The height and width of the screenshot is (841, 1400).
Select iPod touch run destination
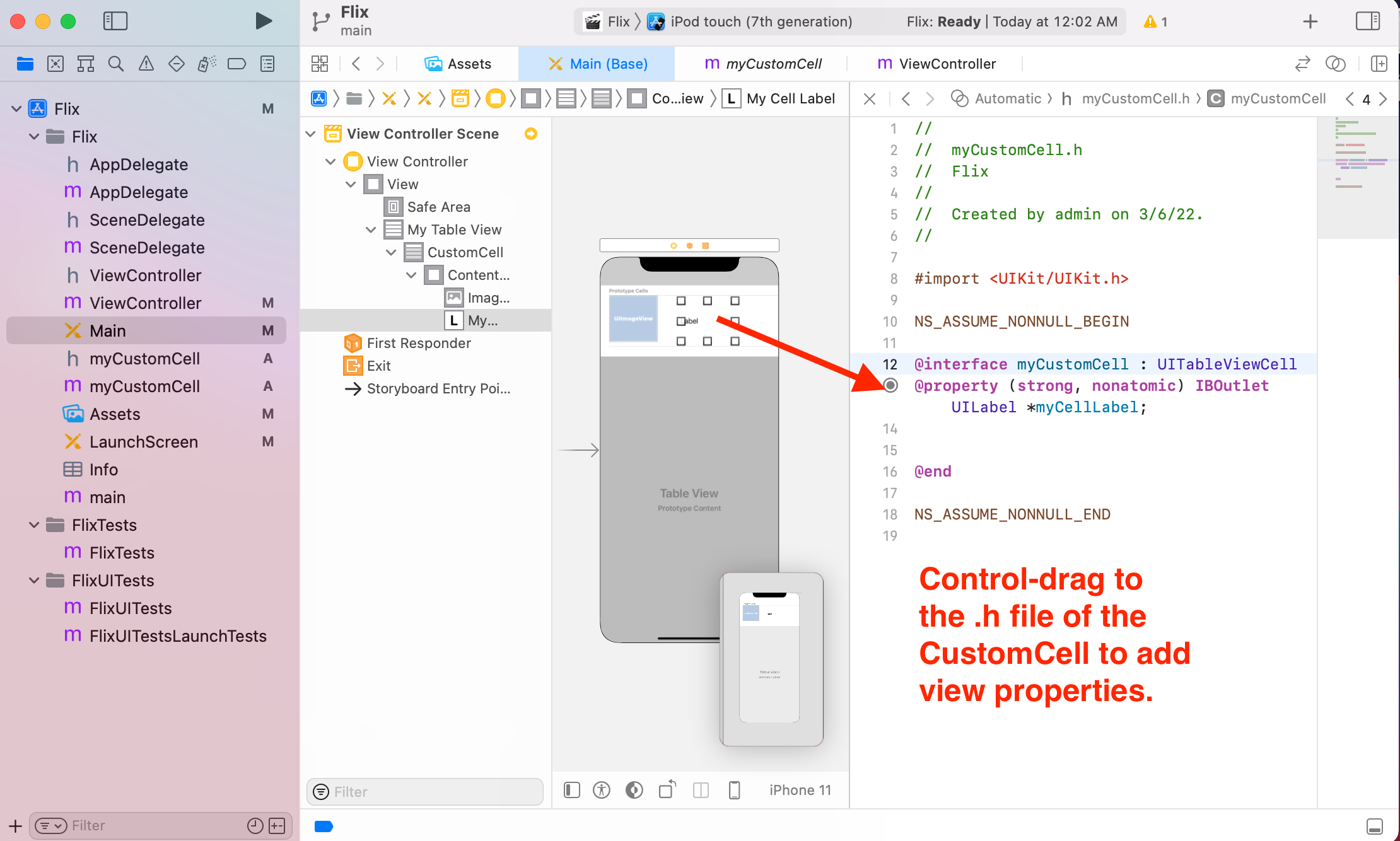(750, 21)
